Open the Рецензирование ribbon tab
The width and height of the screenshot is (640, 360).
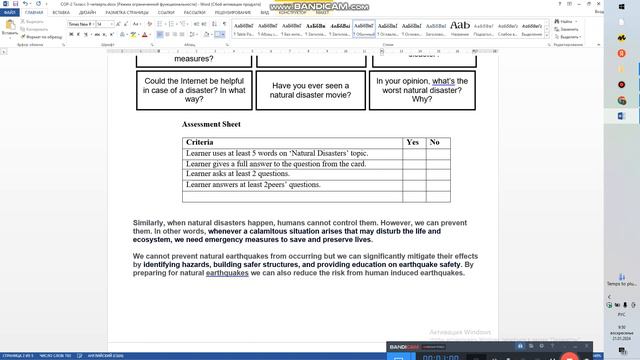pyautogui.click(x=233, y=13)
